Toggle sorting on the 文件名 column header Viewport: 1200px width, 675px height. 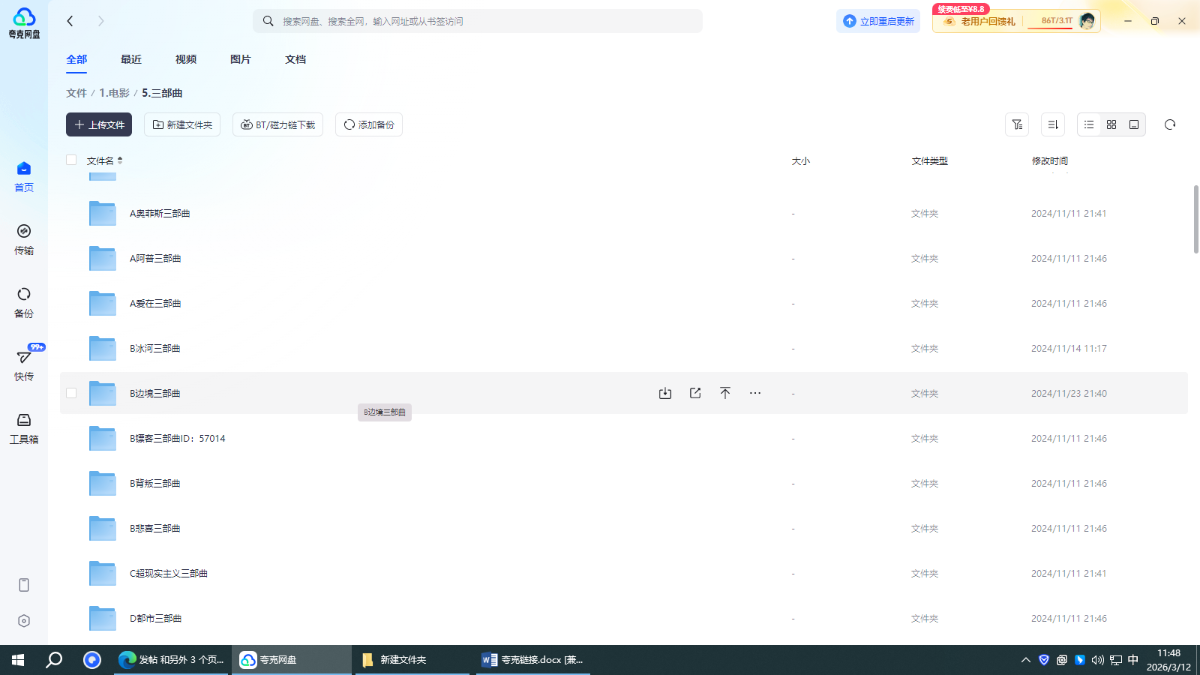coord(105,160)
